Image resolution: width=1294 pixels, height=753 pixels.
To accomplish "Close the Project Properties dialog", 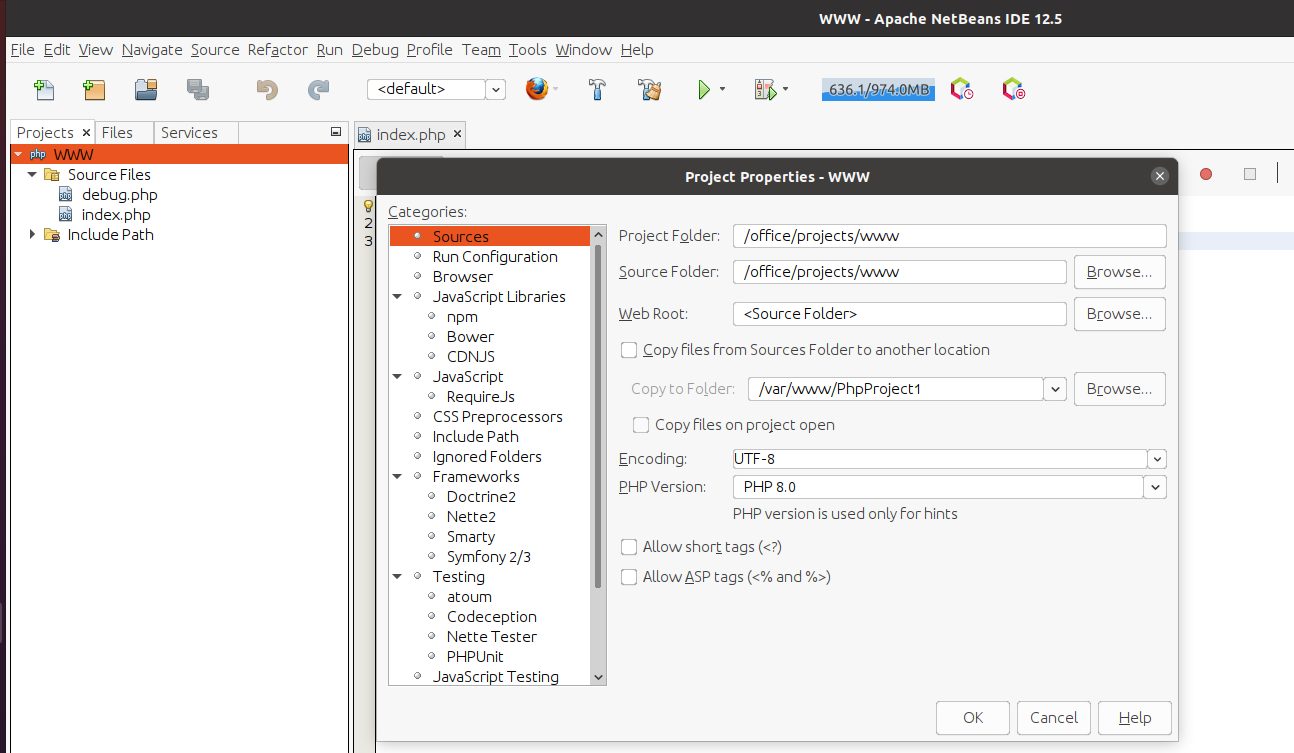I will point(1160,176).
